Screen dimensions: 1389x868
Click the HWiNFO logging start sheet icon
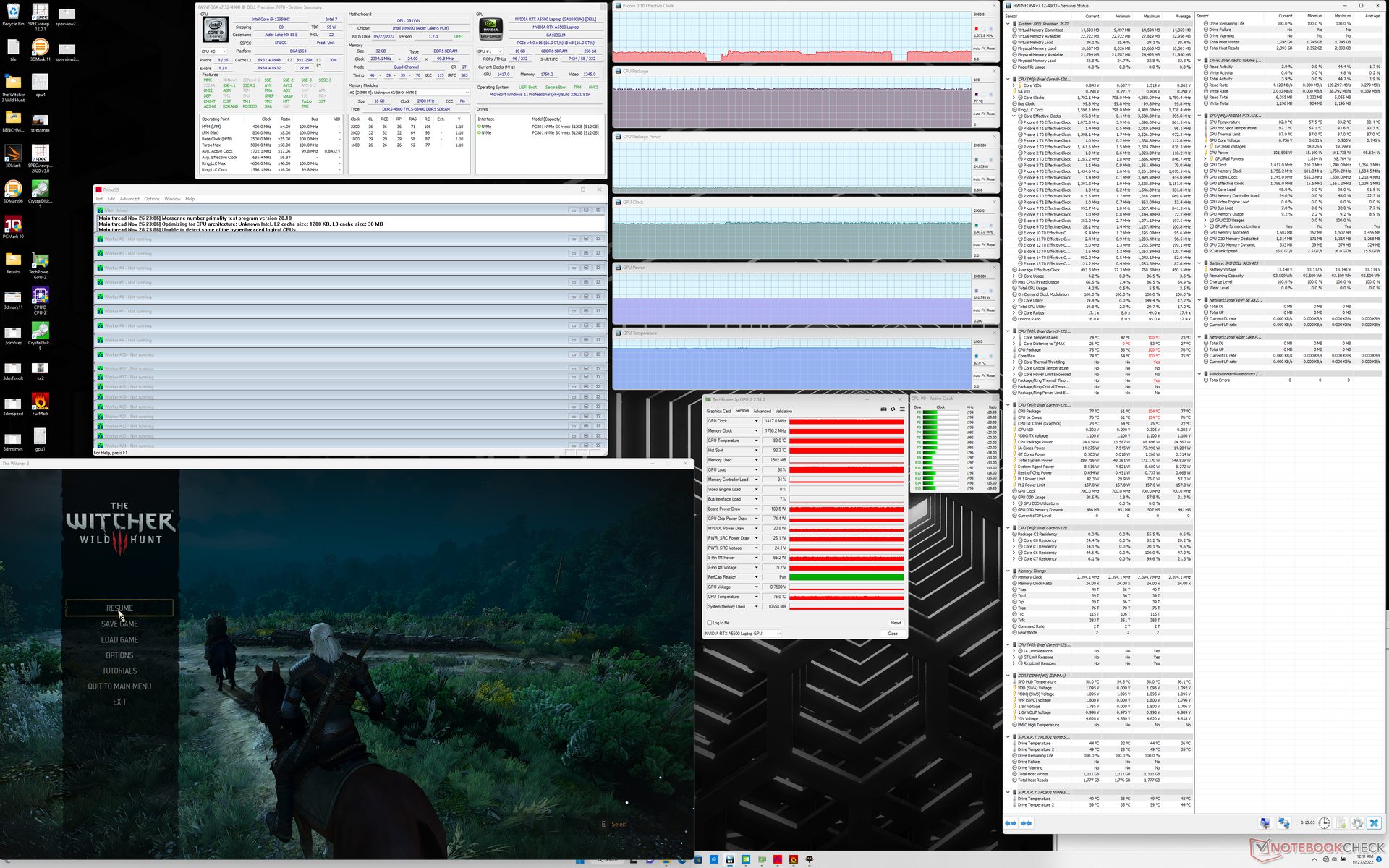point(1341,823)
